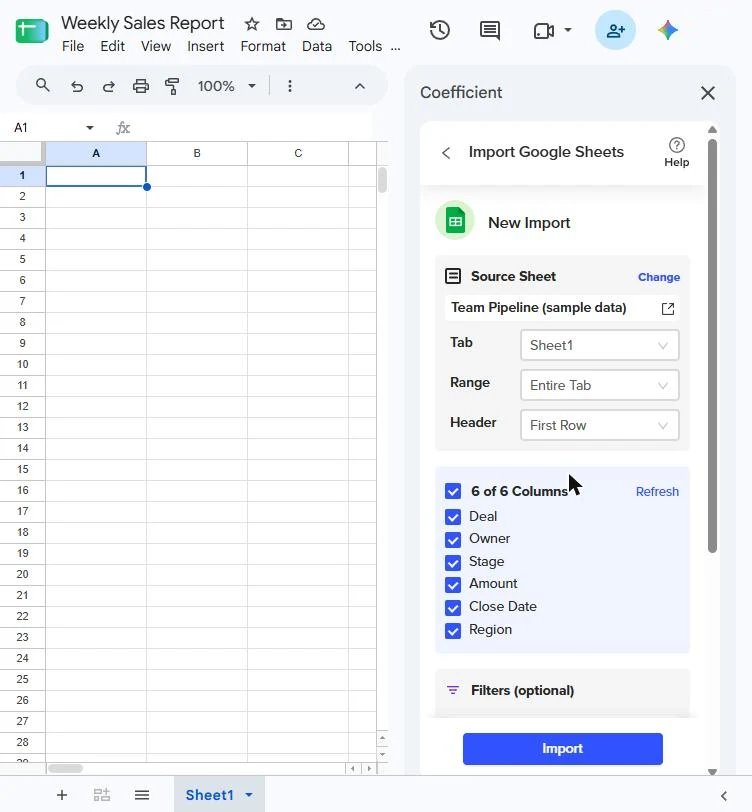The image size is (752, 812).
Task: Close the Coefficient sidebar
Action: [x=707, y=93]
